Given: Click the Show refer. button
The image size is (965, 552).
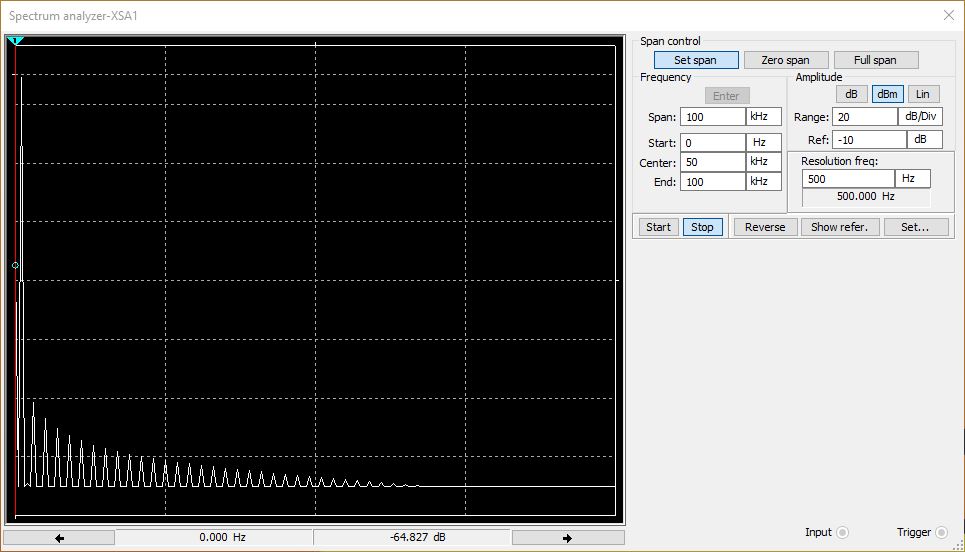Looking at the screenshot, I should [x=839, y=227].
